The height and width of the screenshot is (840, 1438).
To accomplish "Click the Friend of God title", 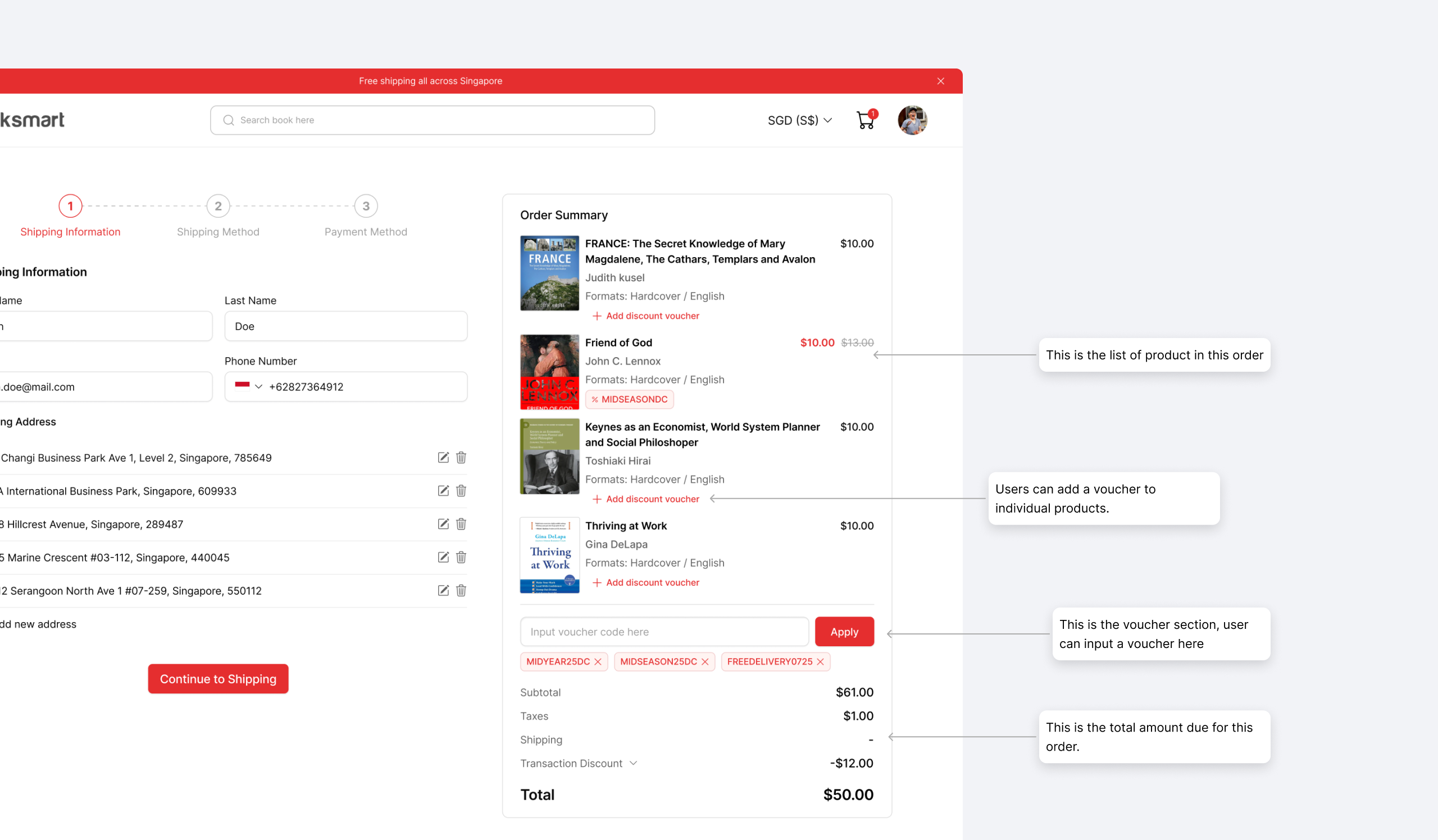I will click(x=618, y=342).
